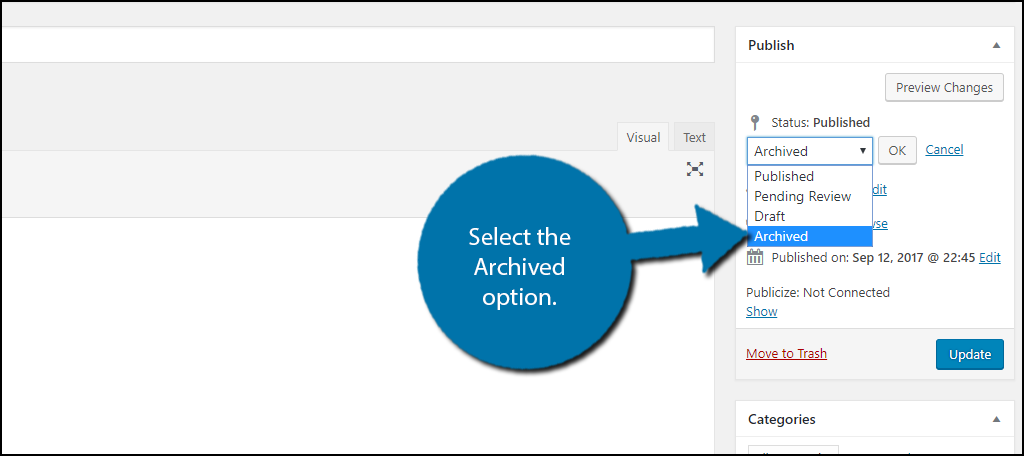Open the status dropdown showing Archived
Screen dimensions: 1024x456
810,151
